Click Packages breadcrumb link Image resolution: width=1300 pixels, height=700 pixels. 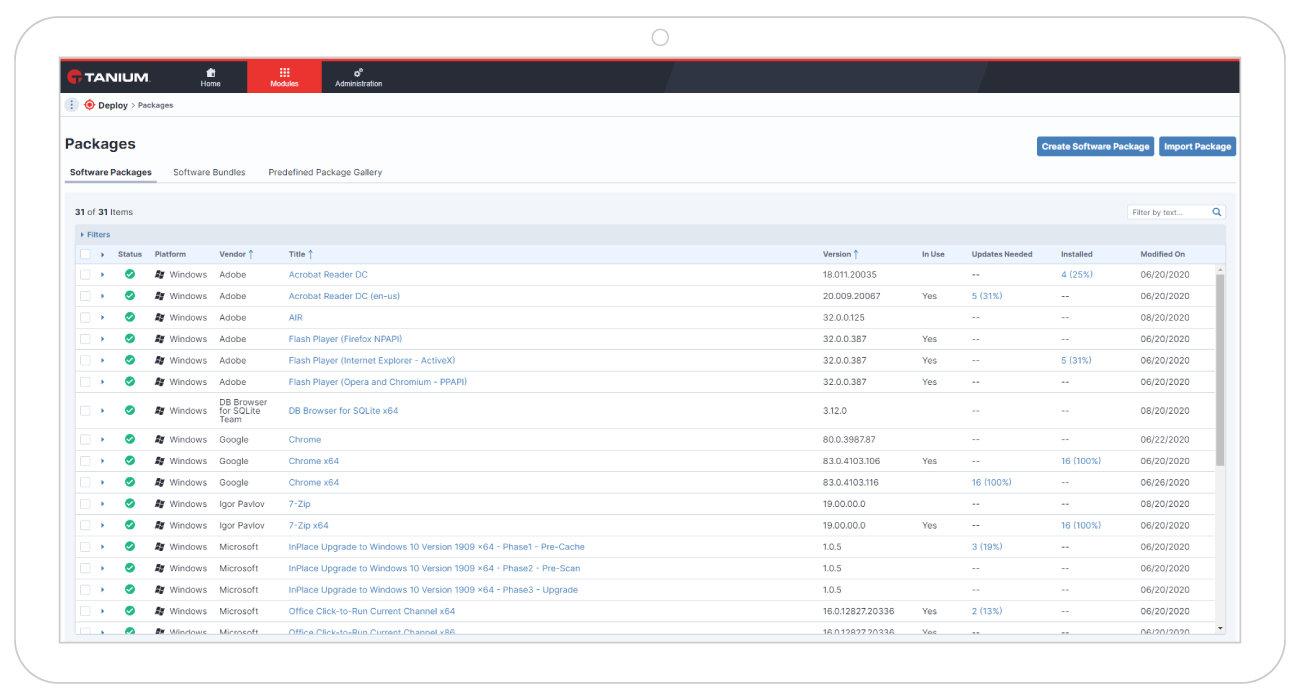coord(155,105)
